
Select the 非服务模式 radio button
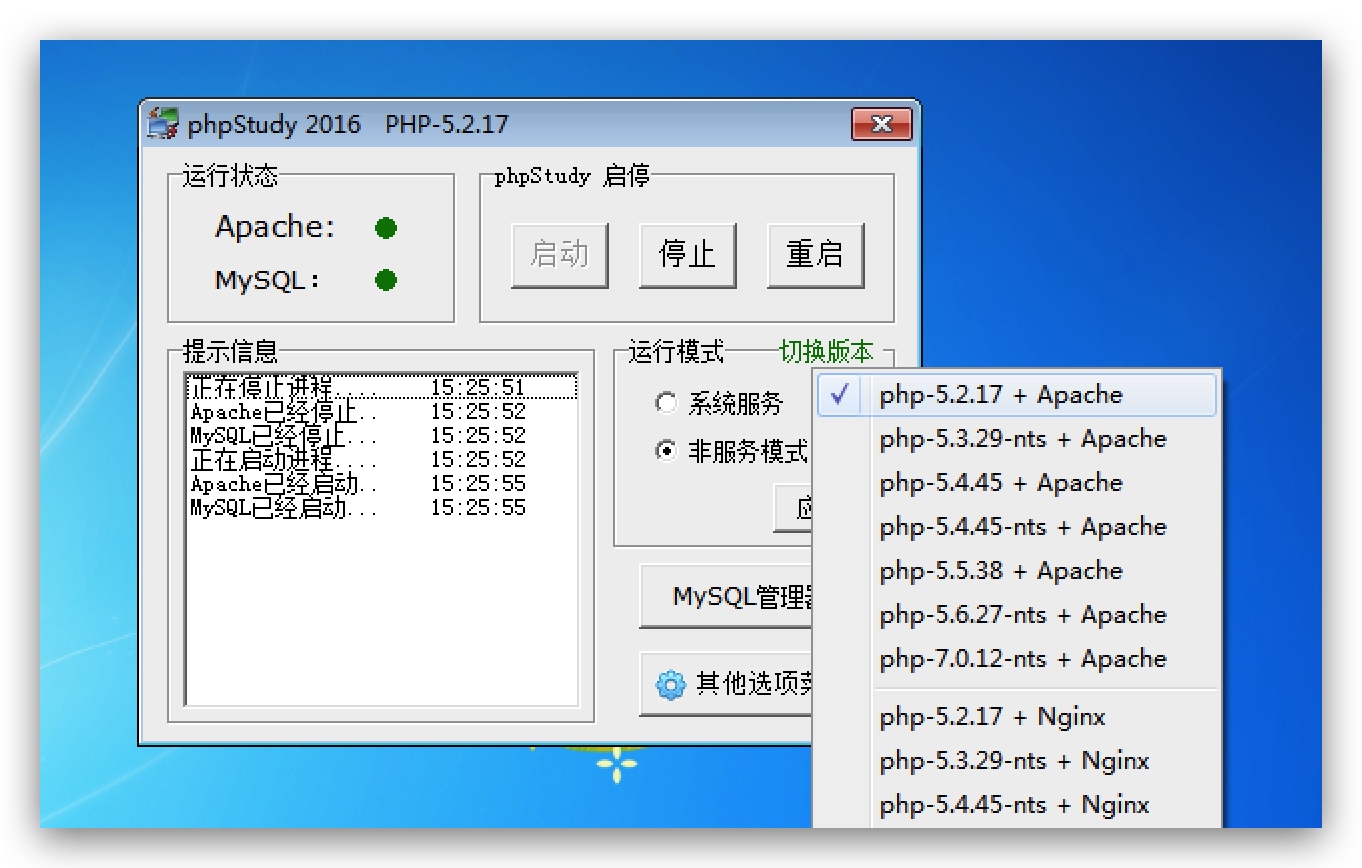(x=665, y=451)
